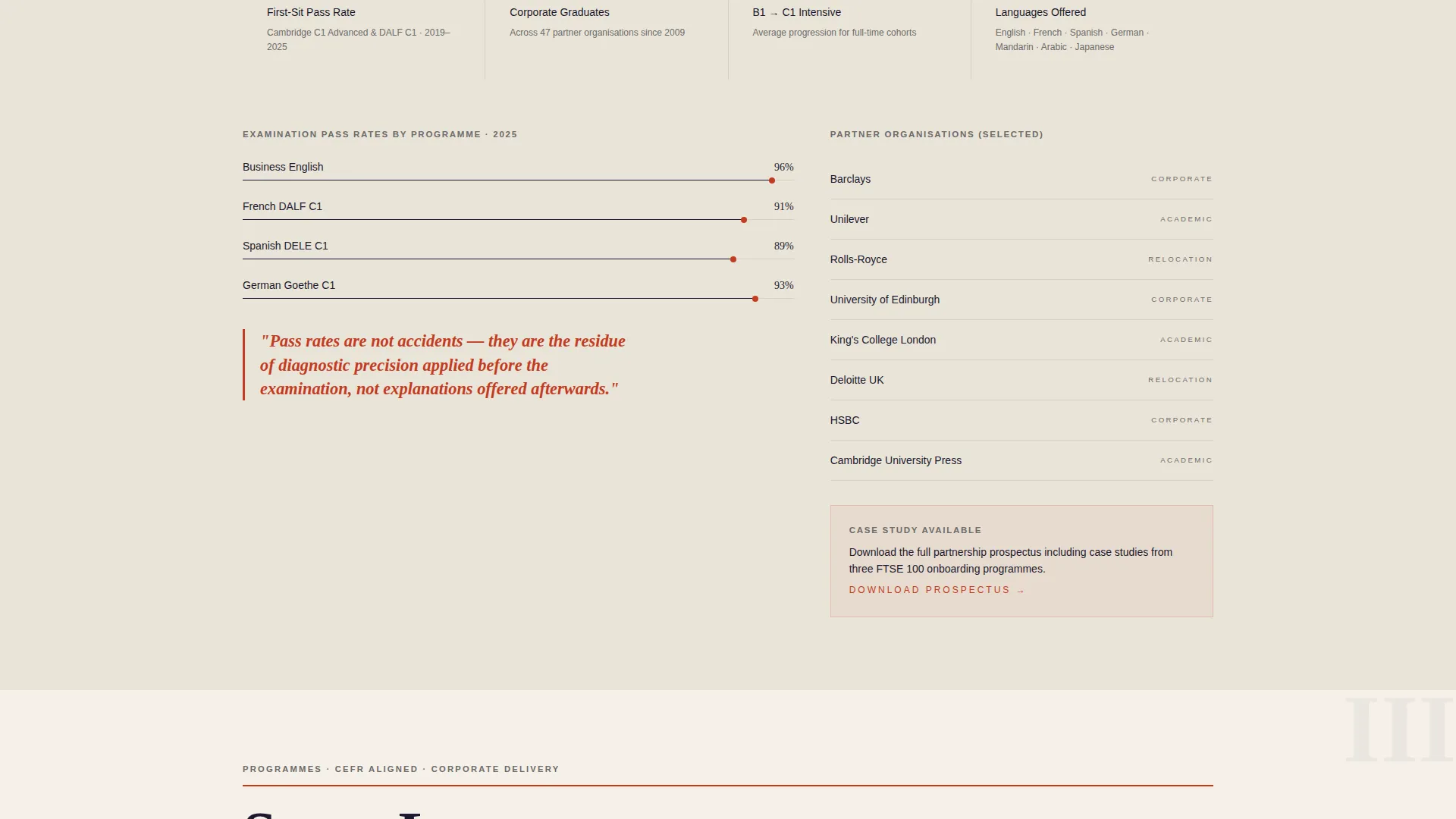
Task: Click the Download Prospectus link
Action: click(x=937, y=590)
